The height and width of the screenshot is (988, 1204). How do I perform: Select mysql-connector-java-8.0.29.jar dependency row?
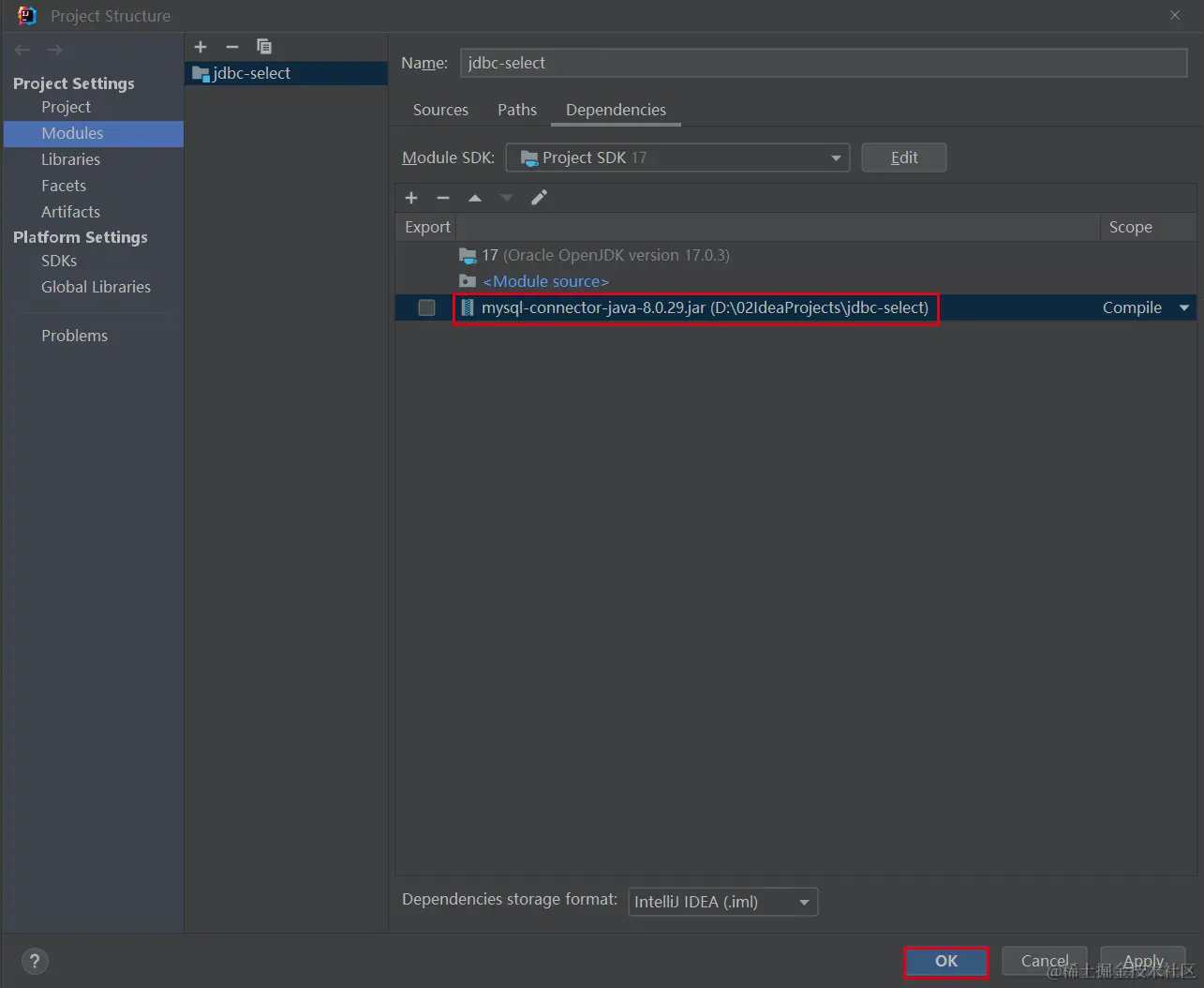click(795, 307)
